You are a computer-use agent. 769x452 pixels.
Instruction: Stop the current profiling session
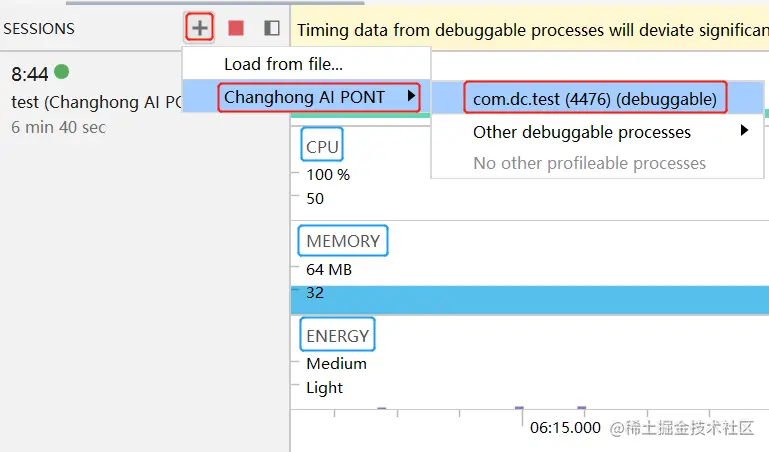point(236,28)
